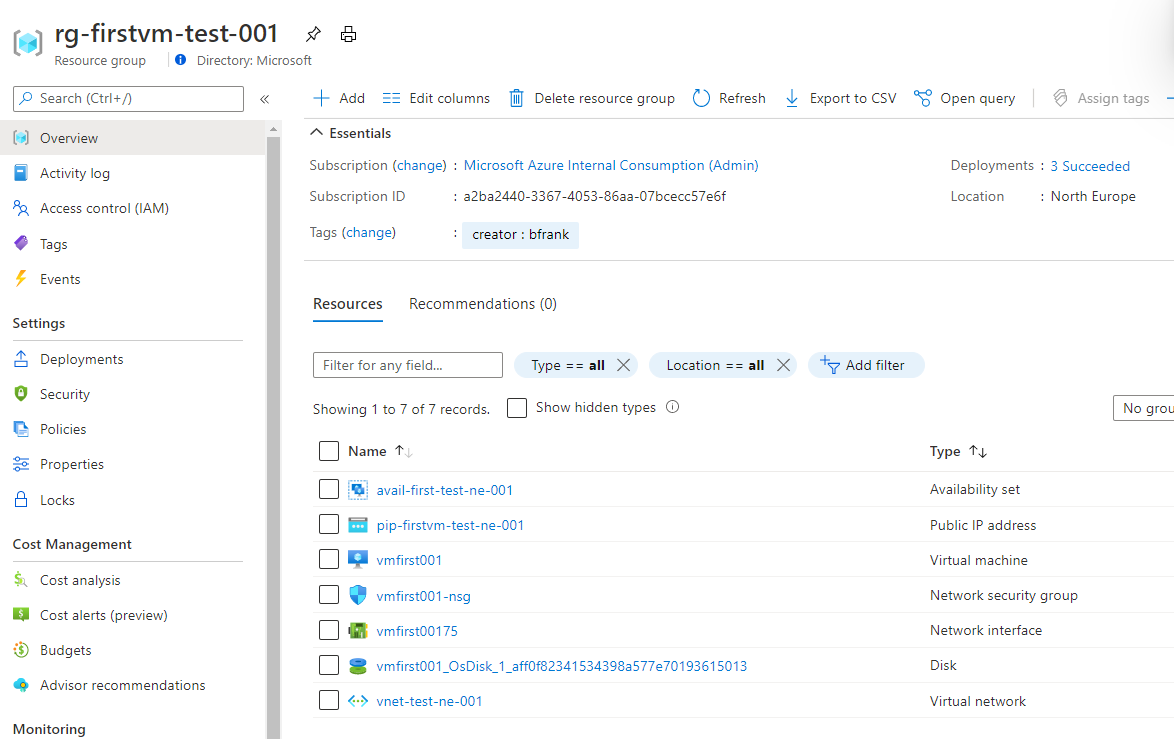Open deployments via 3 Succeeded link
1174x739 pixels.
[x=1090, y=165]
